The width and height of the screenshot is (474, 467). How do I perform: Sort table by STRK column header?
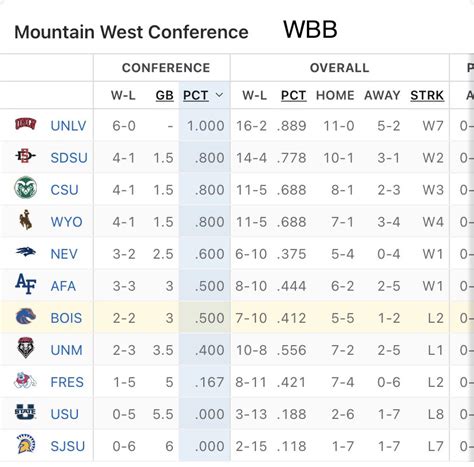point(427,96)
